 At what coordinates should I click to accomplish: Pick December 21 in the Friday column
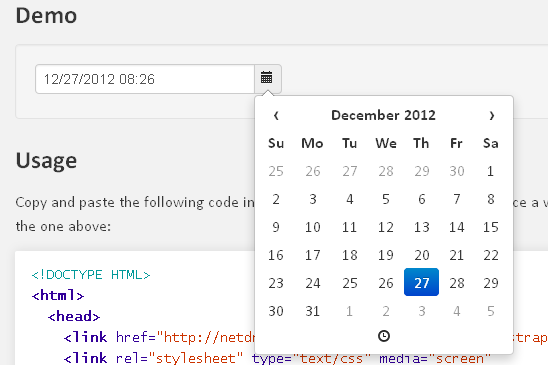(456, 255)
